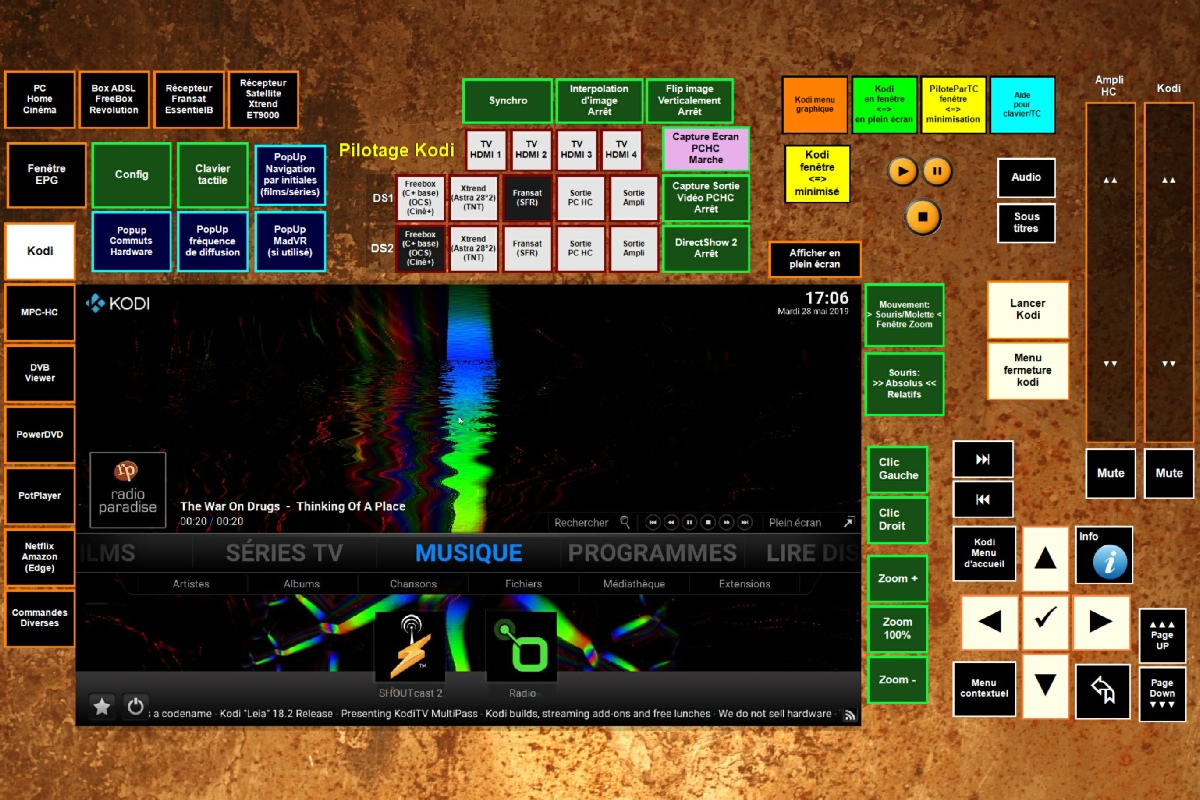Screen dimensions: 1200x800
Task: Confirm with the checkmark OK button
Action: pyautogui.click(x=1046, y=622)
